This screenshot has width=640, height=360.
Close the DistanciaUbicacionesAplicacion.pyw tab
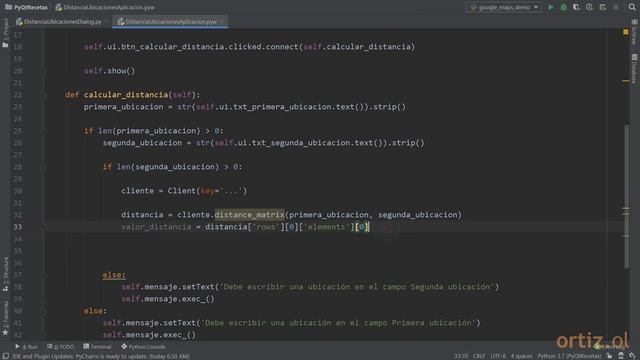(222, 22)
